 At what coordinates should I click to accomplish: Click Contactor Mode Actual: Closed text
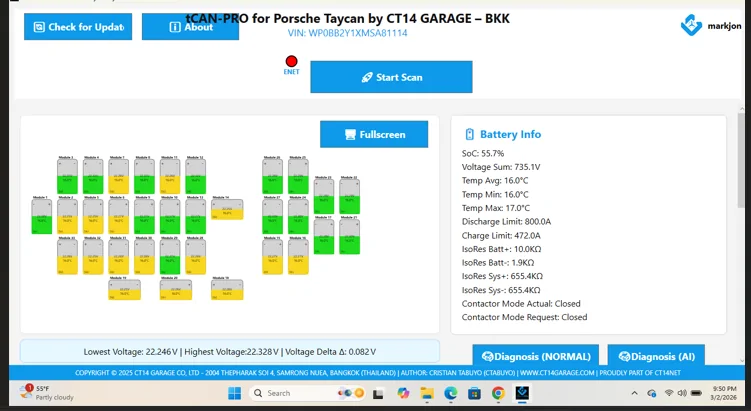521,304
